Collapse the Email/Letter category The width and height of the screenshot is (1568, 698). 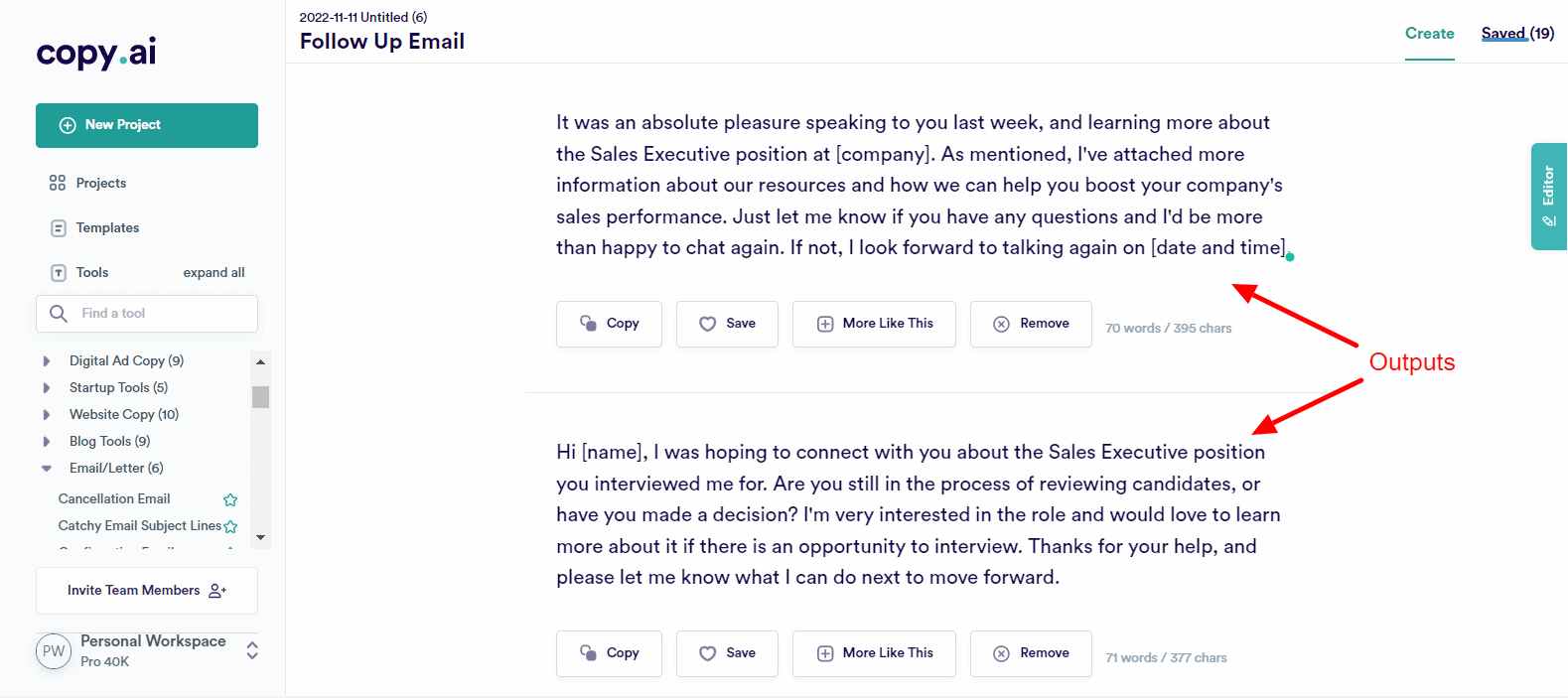[47, 469]
